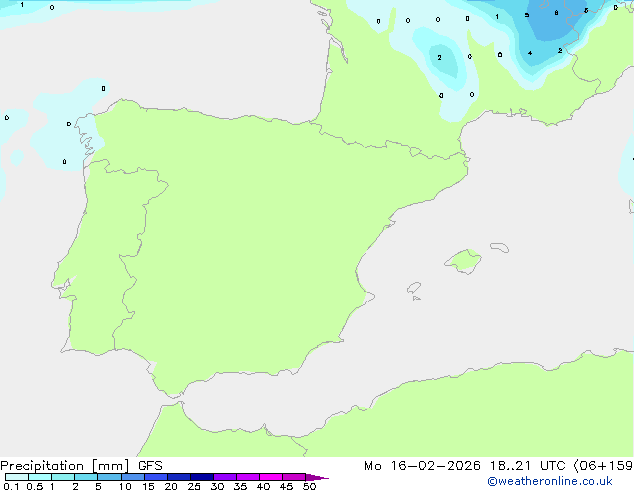Click the '25' legend scale label

194,486
